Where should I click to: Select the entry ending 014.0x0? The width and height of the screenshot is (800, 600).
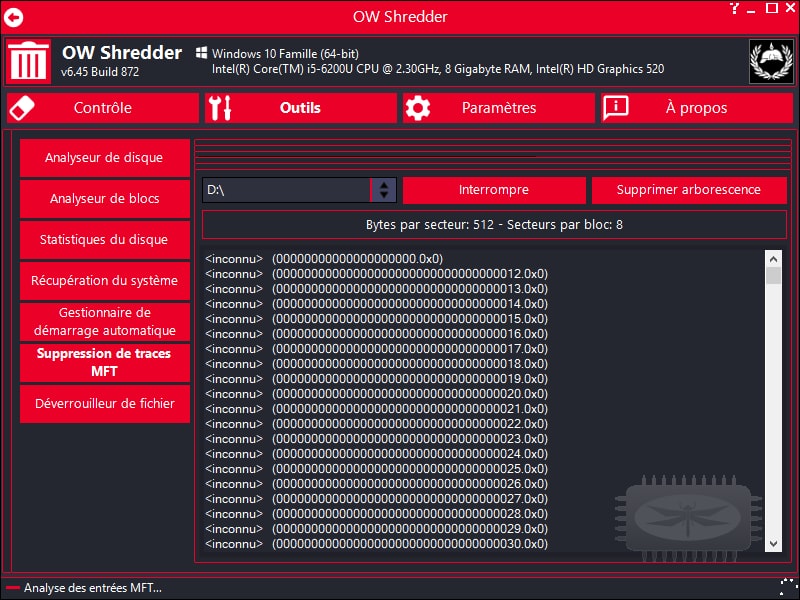tap(377, 304)
